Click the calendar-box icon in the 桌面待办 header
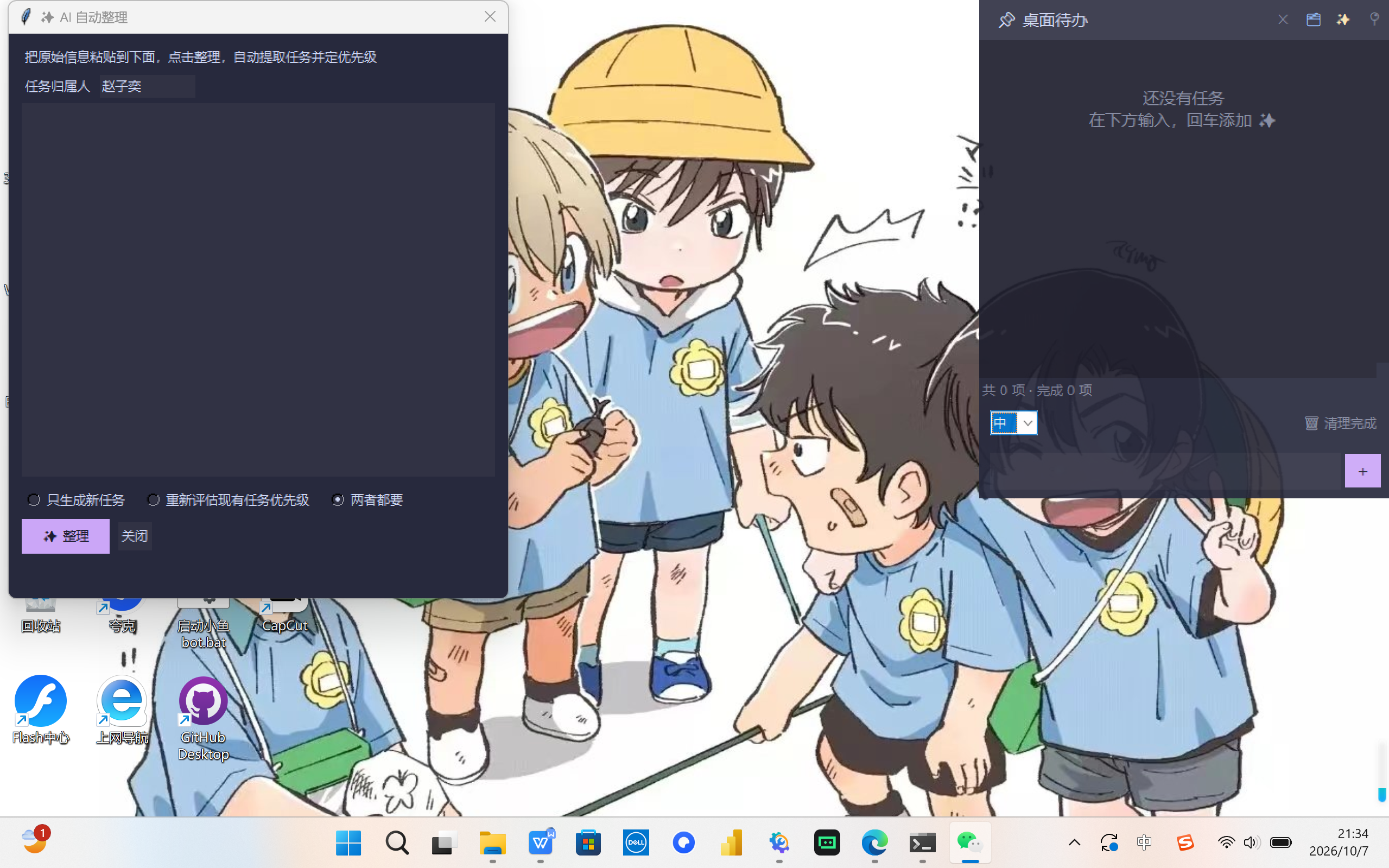Screen dimensions: 1389x868 [1313, 20]
